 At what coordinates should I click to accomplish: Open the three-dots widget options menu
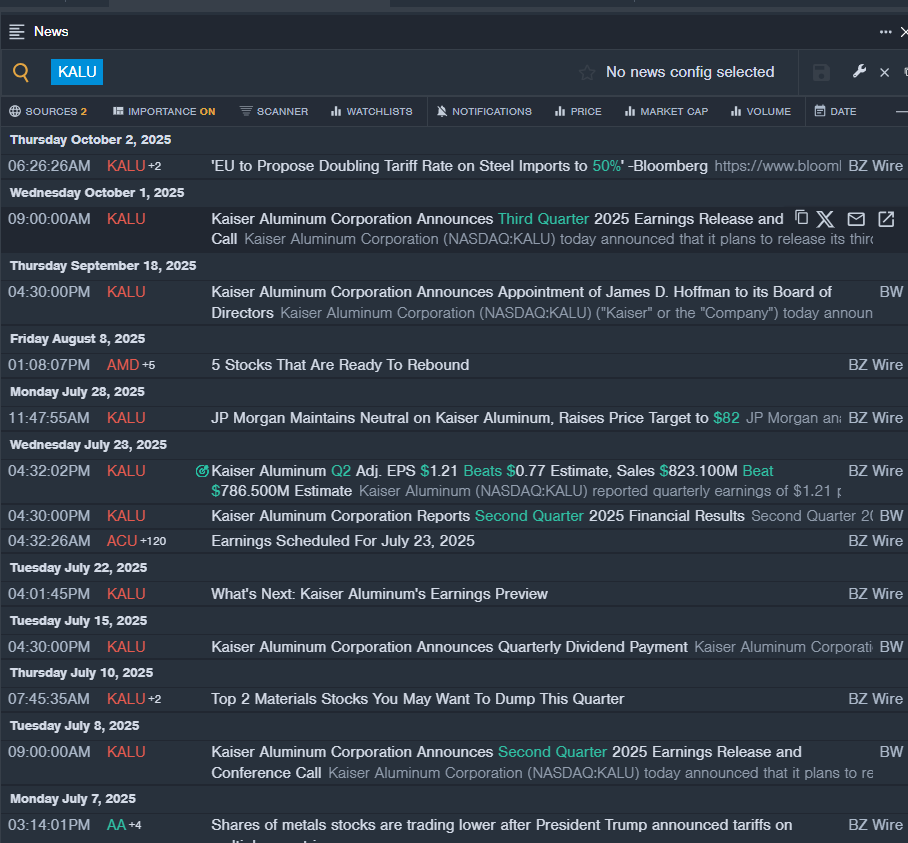pyautogui.click(x=885, y=32)
